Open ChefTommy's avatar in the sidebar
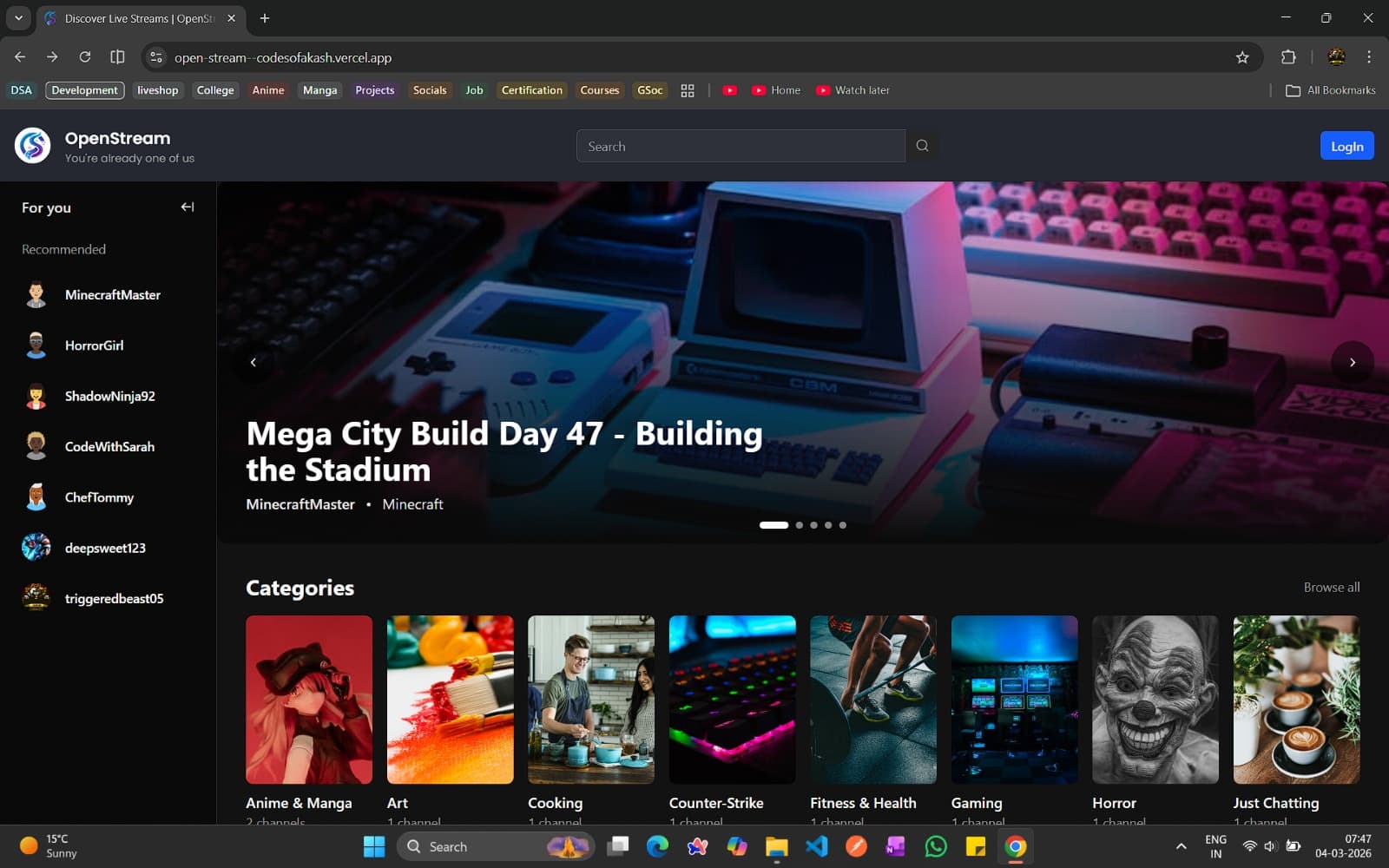The height and width of the screenshot is (868, 1389). tap(36, 497)
